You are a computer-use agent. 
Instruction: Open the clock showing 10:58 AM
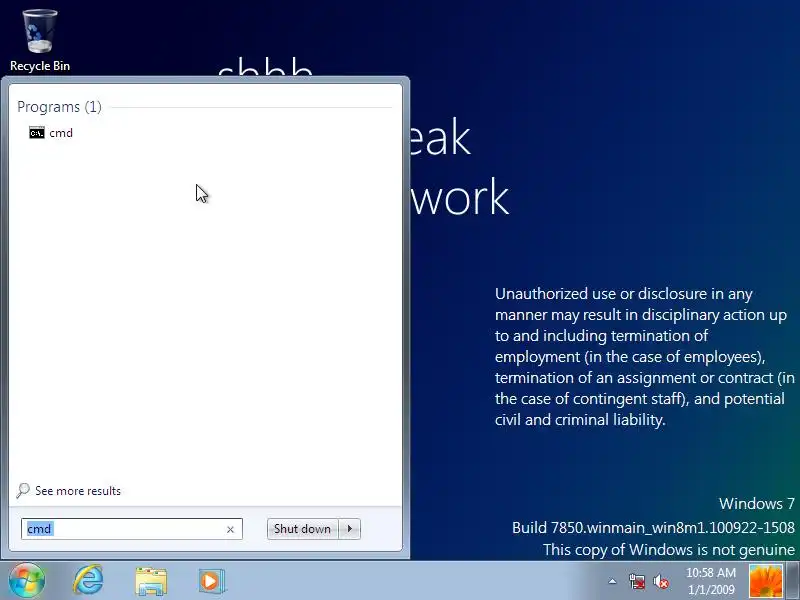tap(711, 581)
